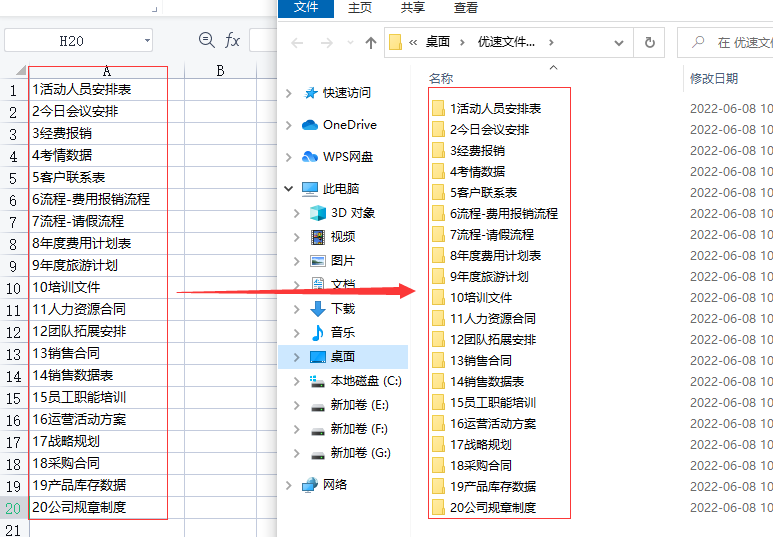The image size is (773, 537).
Task: Click cell A1 containing 1活动人员安排表
Action: 106,89
